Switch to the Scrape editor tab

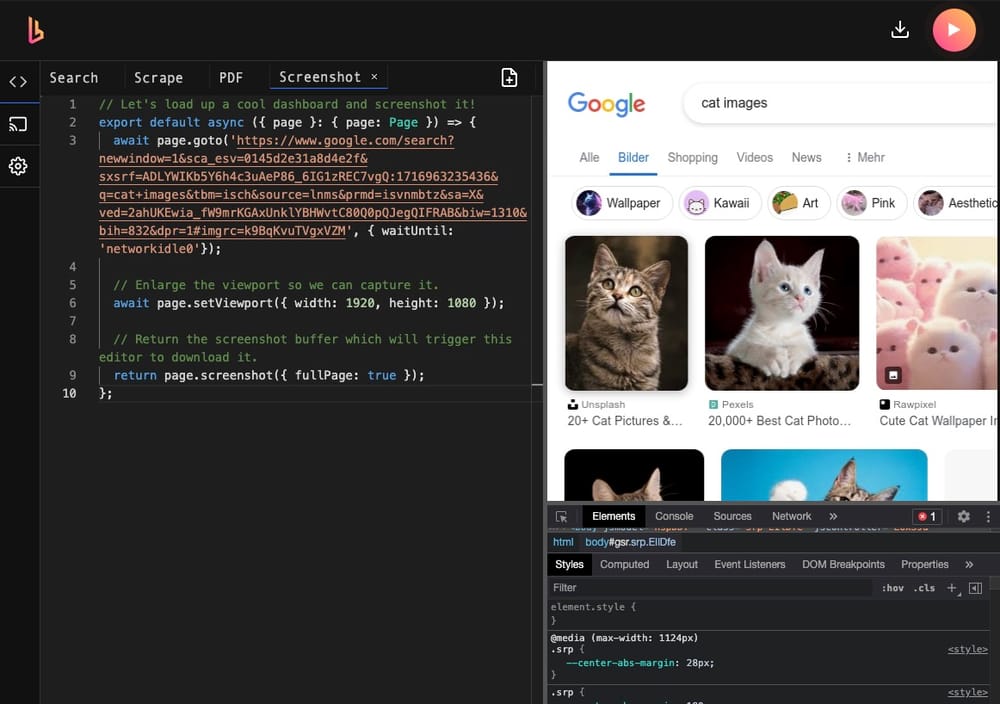coord(158,77)
